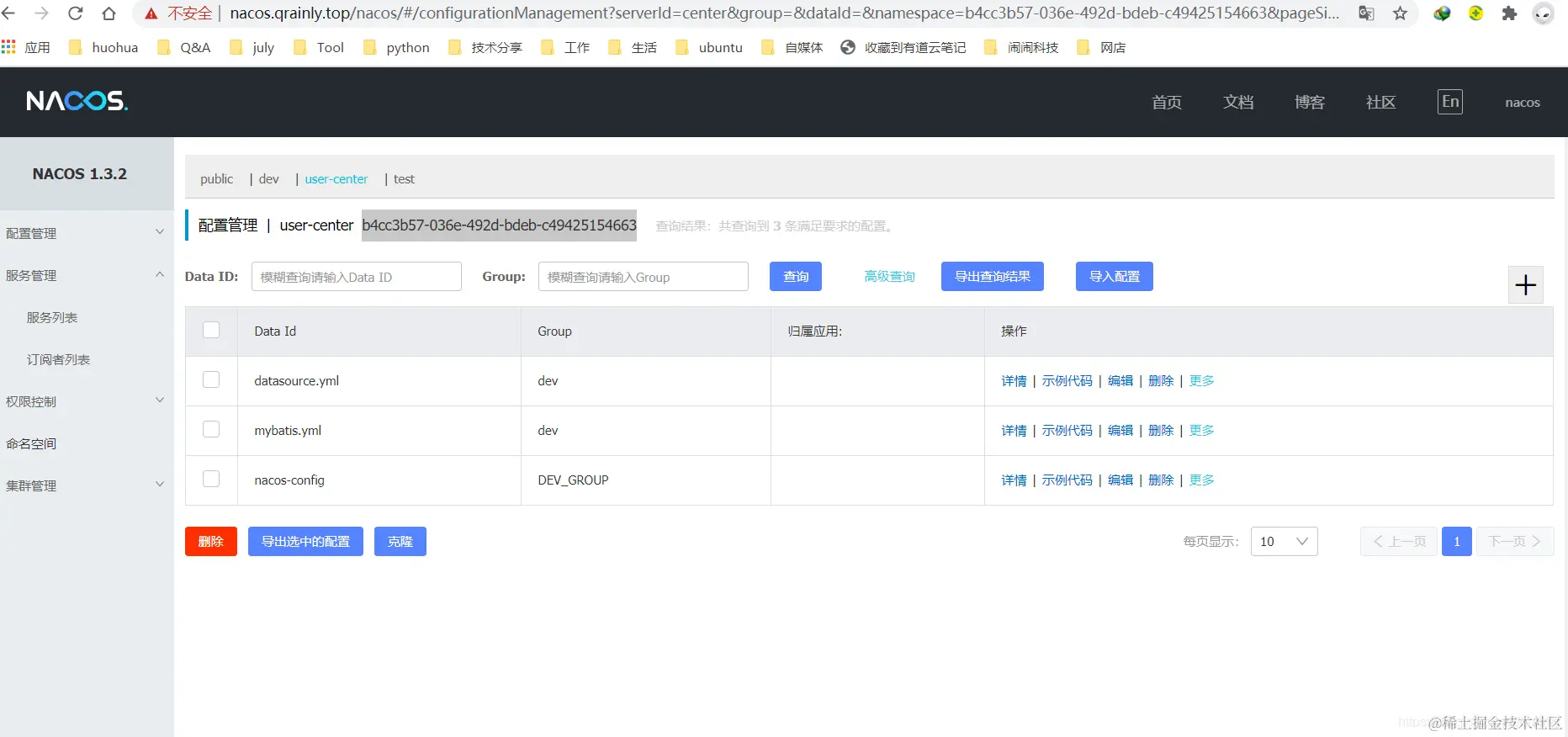Image resolution: width=1568 pixels, height=737 pixels.
Task: Click the yellow-green round extension icon
Action: click(1475, 13)
